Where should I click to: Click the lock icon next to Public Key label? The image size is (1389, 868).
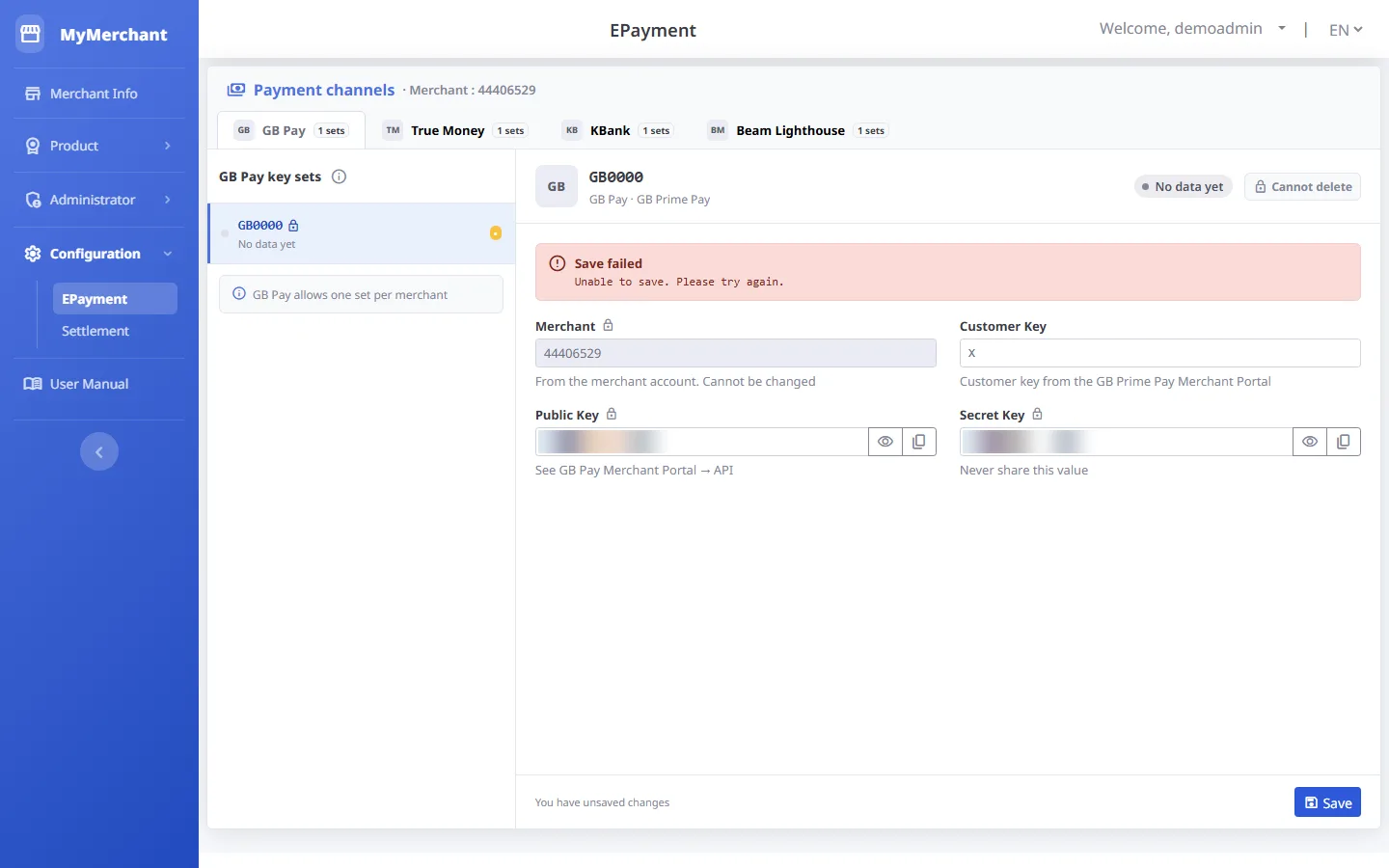[612, 415]
